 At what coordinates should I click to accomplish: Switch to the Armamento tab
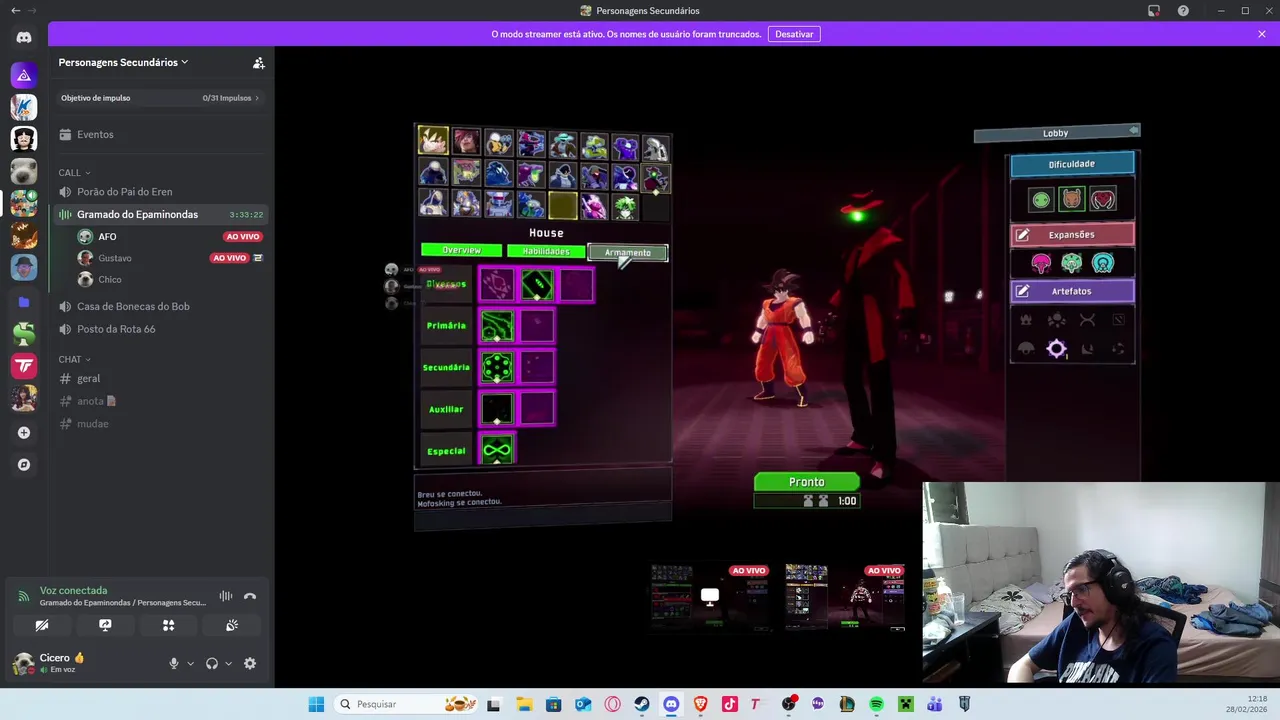click(x=627, y=252)
